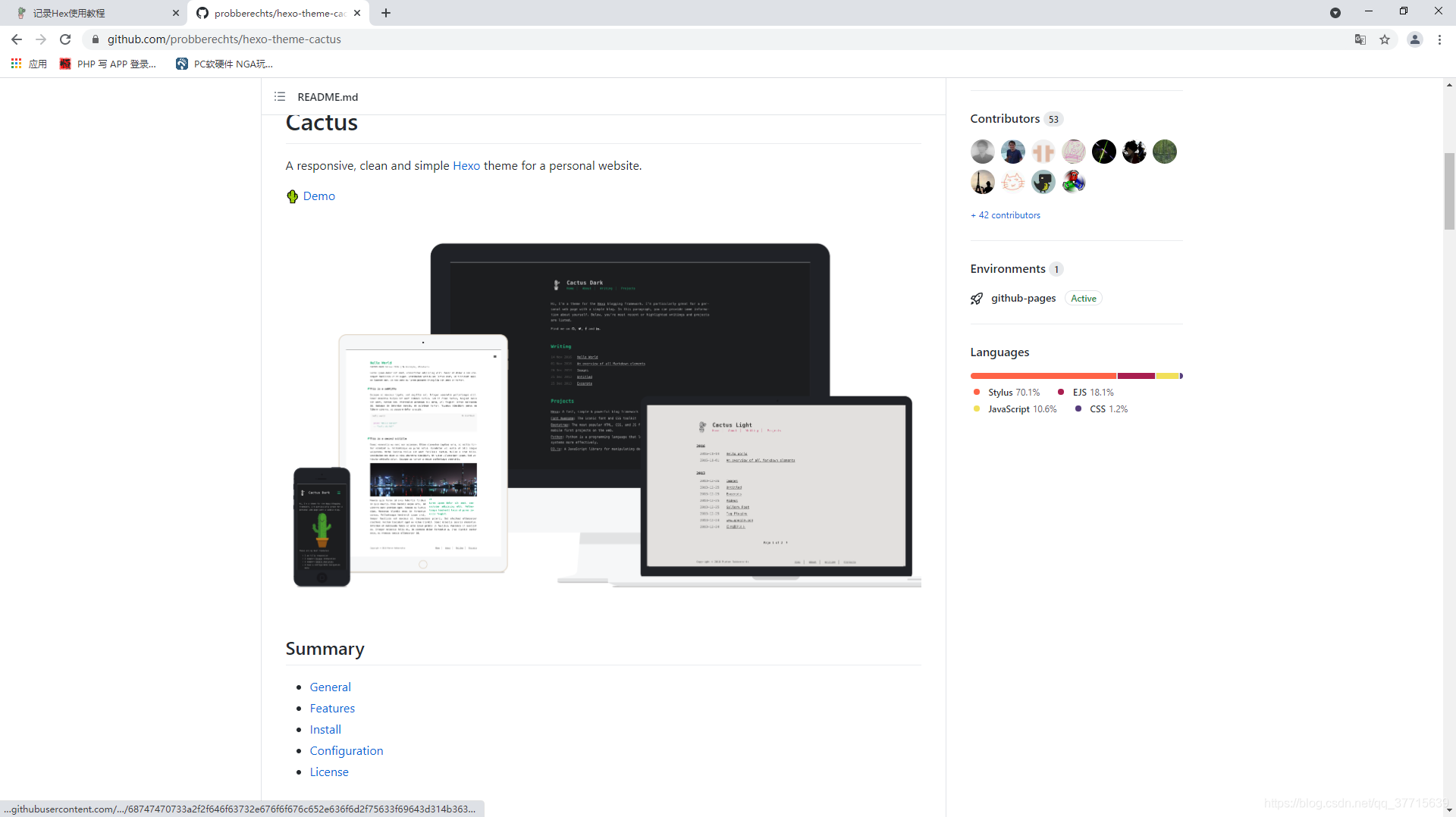The image size is (1456, 817).
Task: Switch to the 记录Hex使用教程 tab
Action: point(95,13)
